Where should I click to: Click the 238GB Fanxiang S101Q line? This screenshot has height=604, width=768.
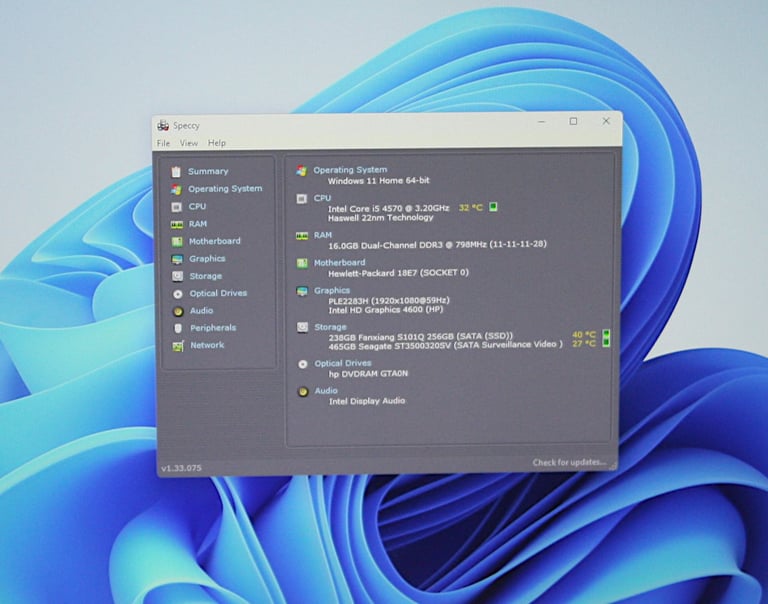click(x=421, y=337)
